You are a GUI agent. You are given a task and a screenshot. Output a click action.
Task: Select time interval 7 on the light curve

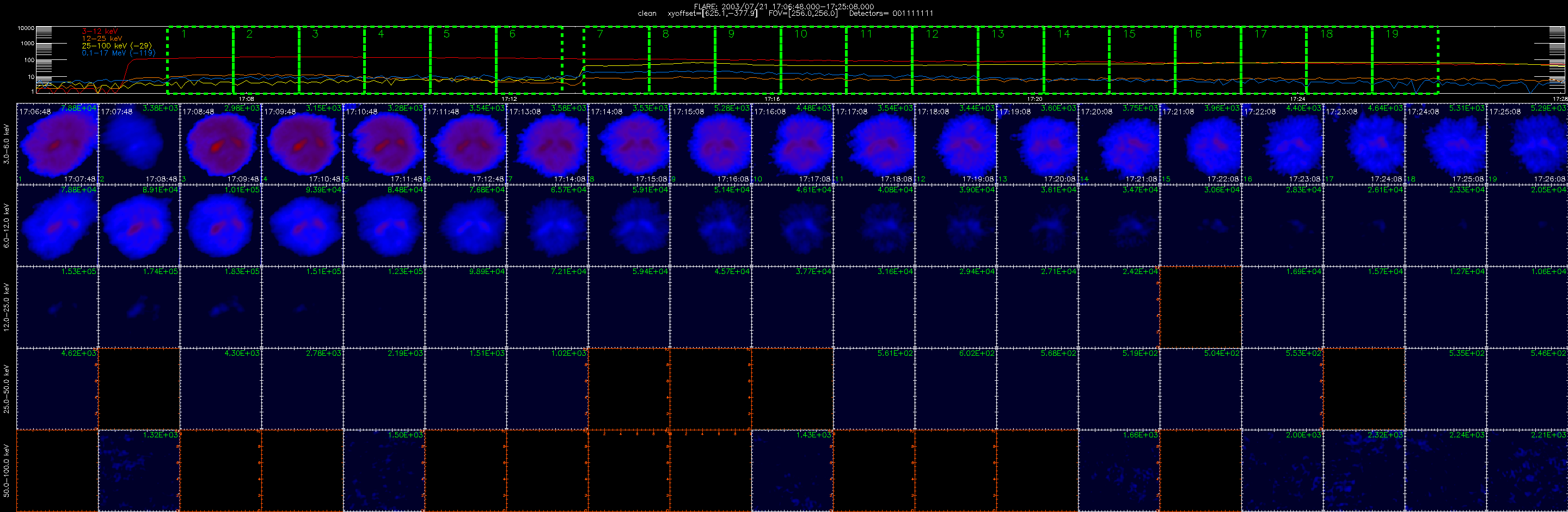point(617,60)
